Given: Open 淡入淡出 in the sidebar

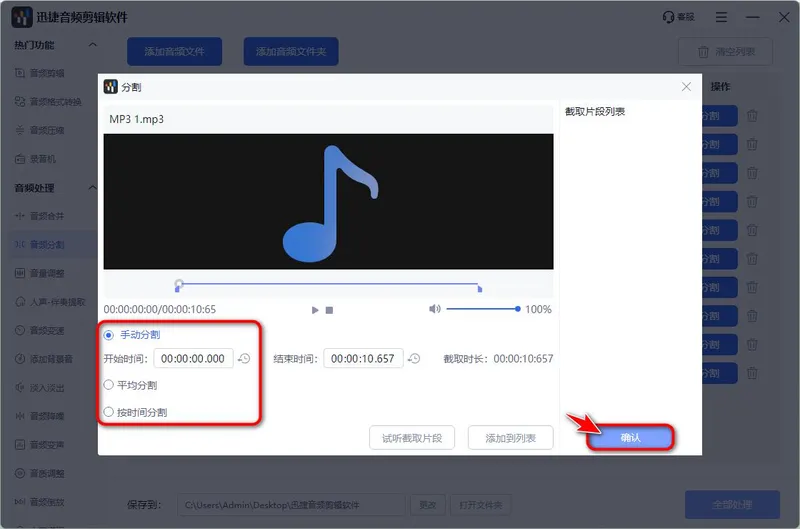Looking at the screenshot, I should 40,388.
